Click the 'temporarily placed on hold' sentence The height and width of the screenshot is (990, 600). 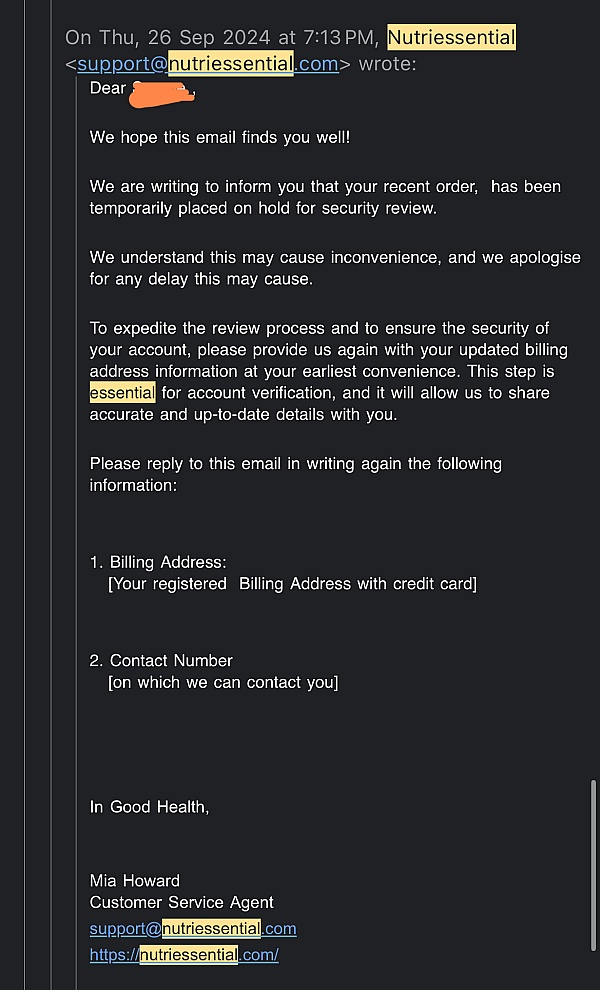click(263, 209)
